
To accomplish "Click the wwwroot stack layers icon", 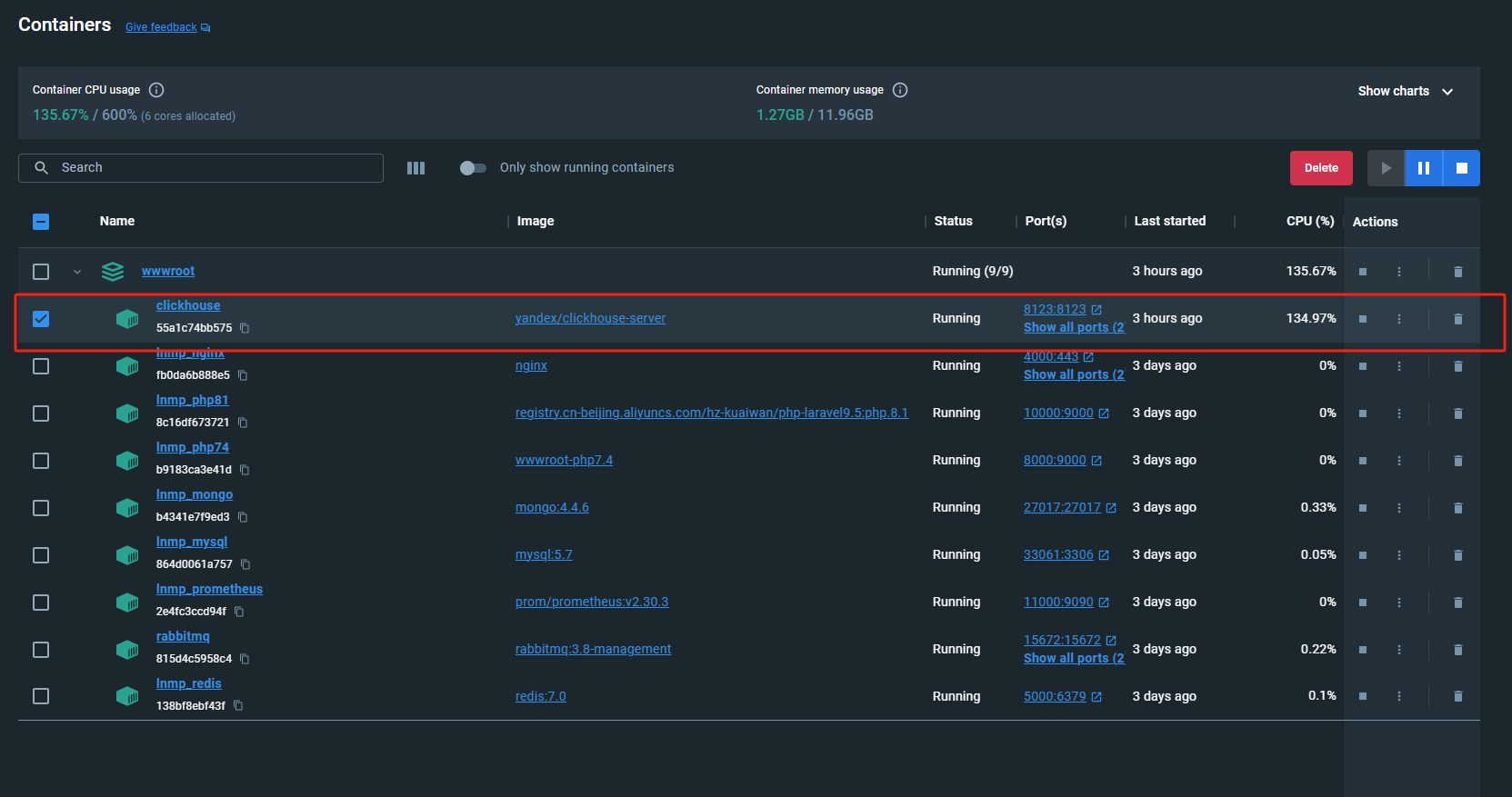I will click(113, 272).
